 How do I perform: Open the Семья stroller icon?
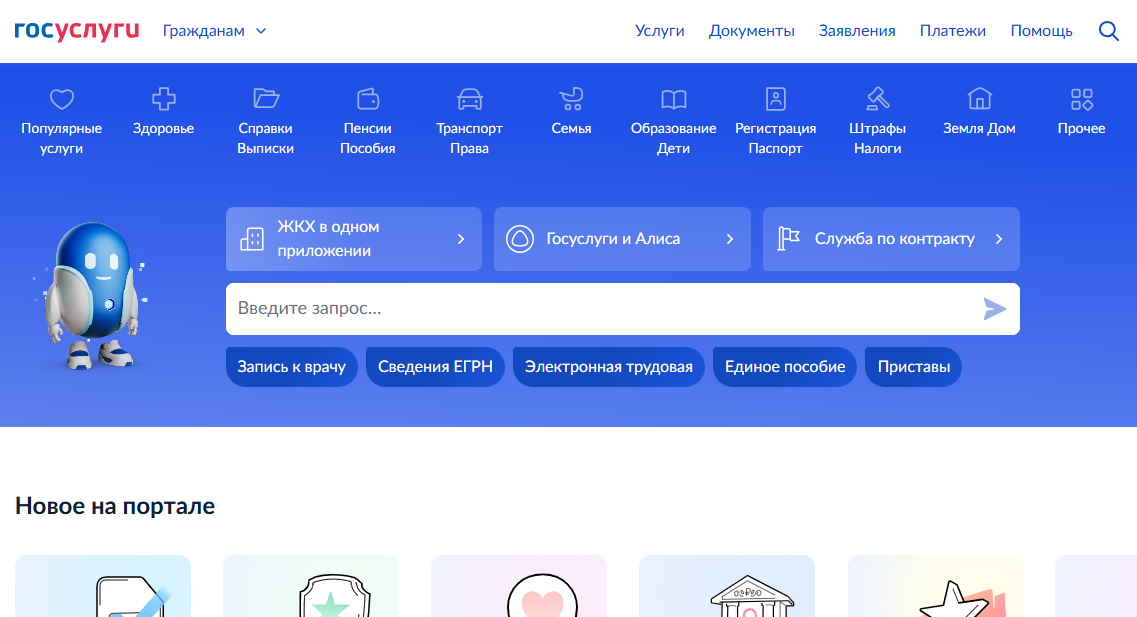click(571, 99)
